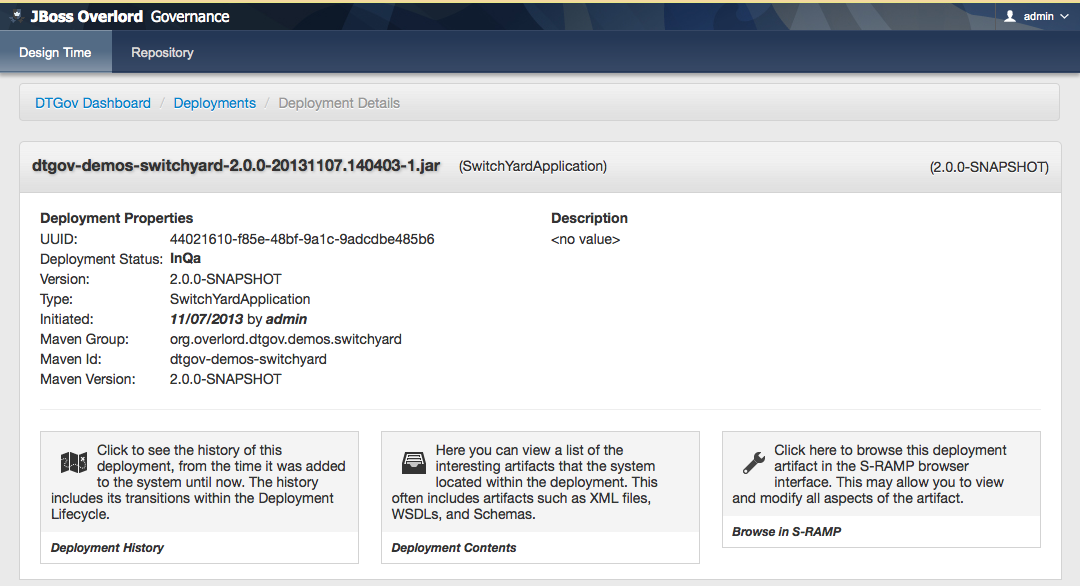Open the admin dropdown arrow
This screenshot has width=1080, height=586.
tap(1064, 17)
